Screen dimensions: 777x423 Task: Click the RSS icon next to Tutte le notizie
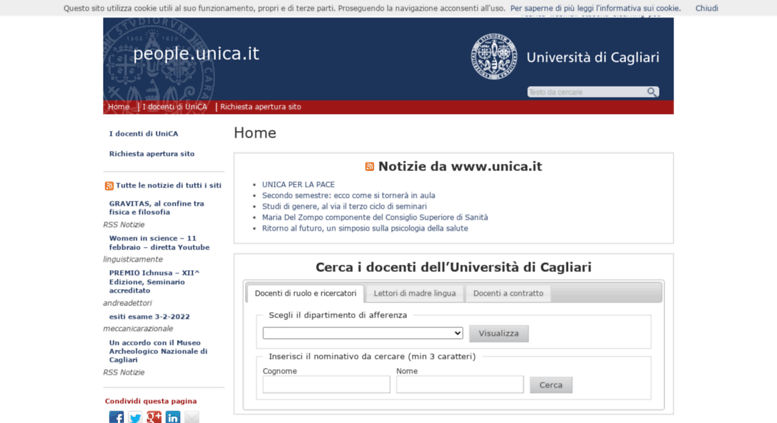109,186
